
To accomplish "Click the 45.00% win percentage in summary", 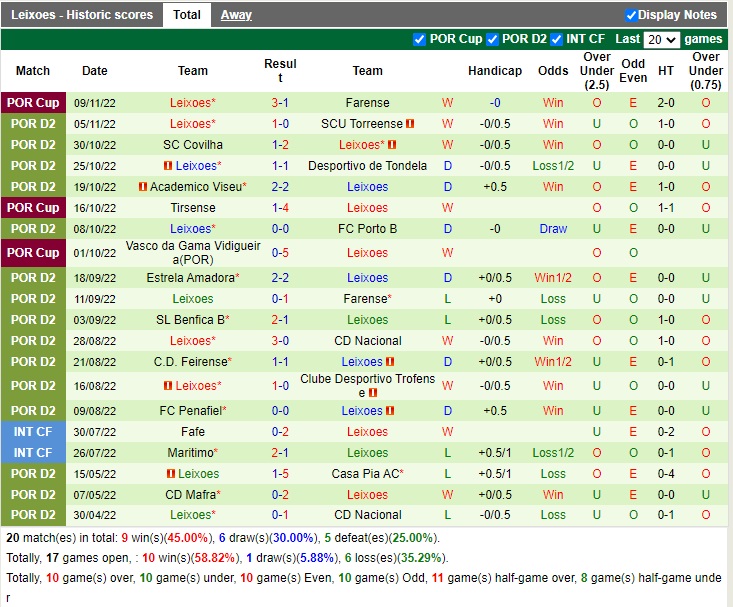I will (x=187, y=538).
